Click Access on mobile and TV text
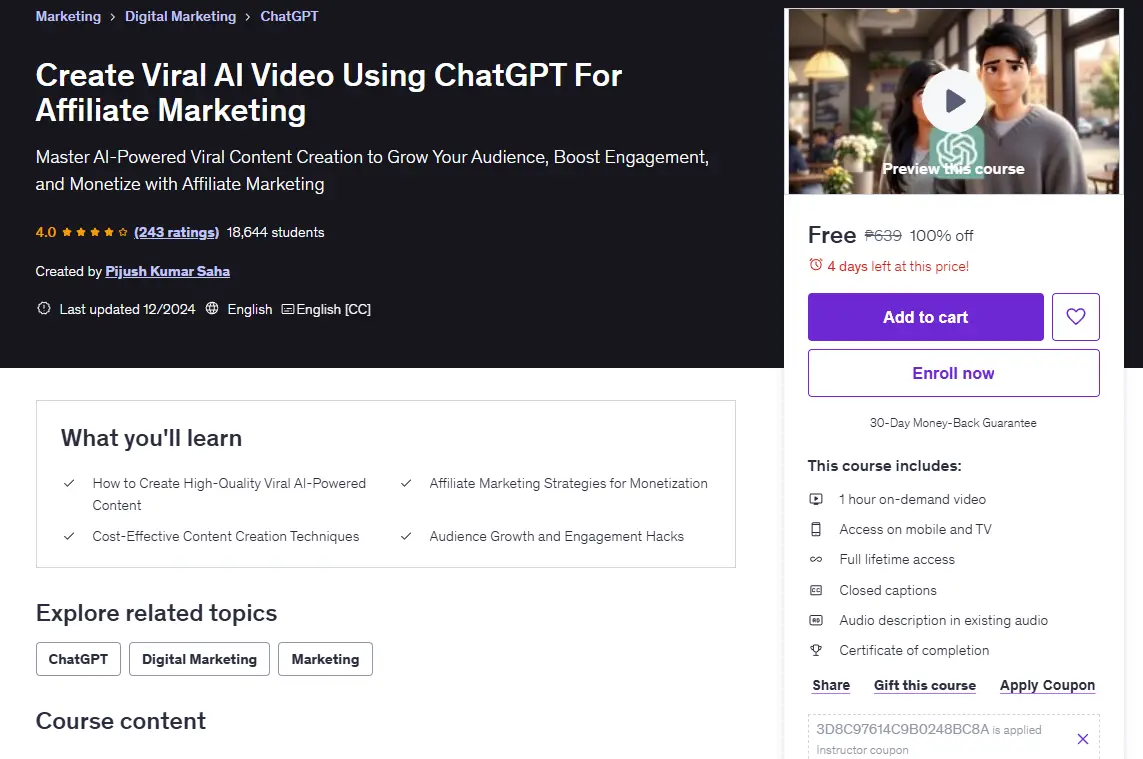1143x759 pixels. tap(916, 529)
